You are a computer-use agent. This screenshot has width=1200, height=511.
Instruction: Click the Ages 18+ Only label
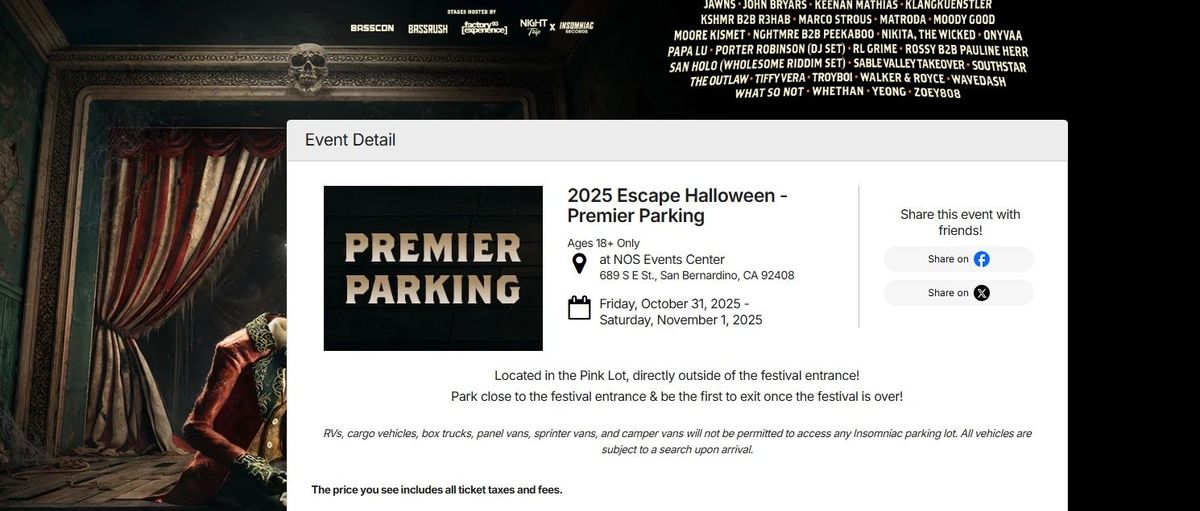click(x=603, y=243)
